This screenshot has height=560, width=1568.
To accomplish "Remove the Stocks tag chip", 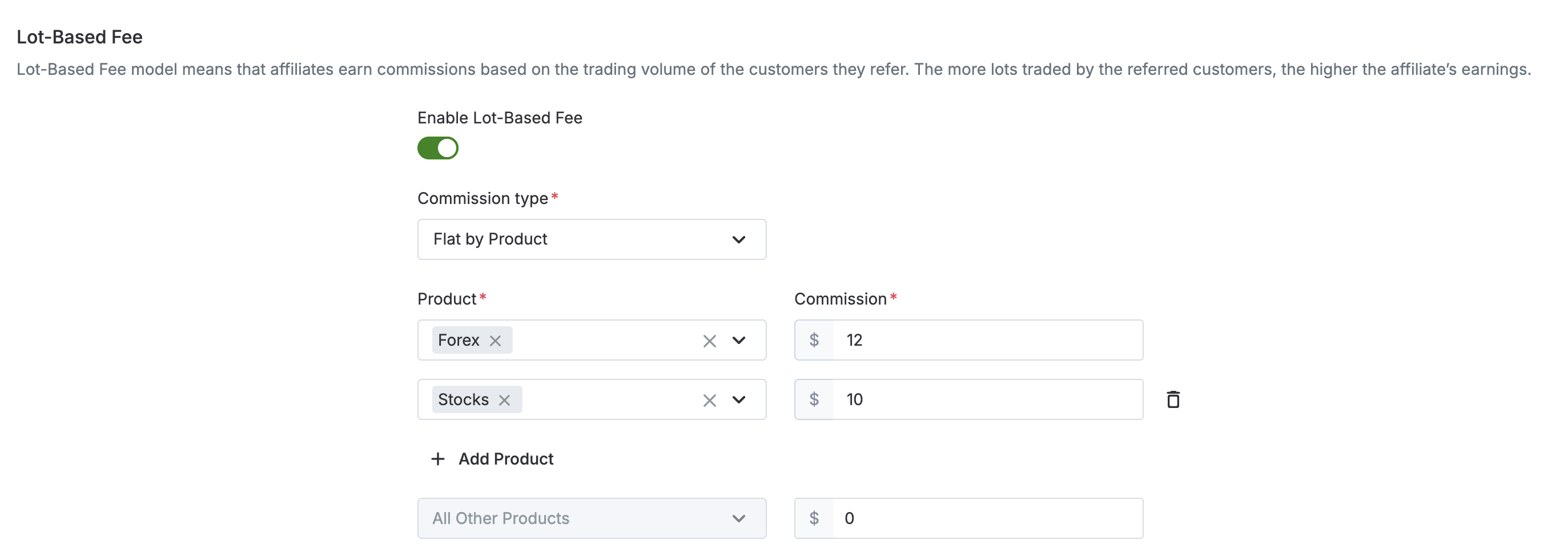I will tap(504, 401).
